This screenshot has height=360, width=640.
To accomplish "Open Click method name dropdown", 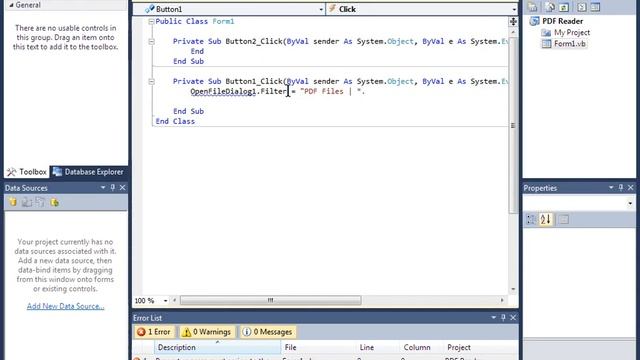I will coord(513,9).
